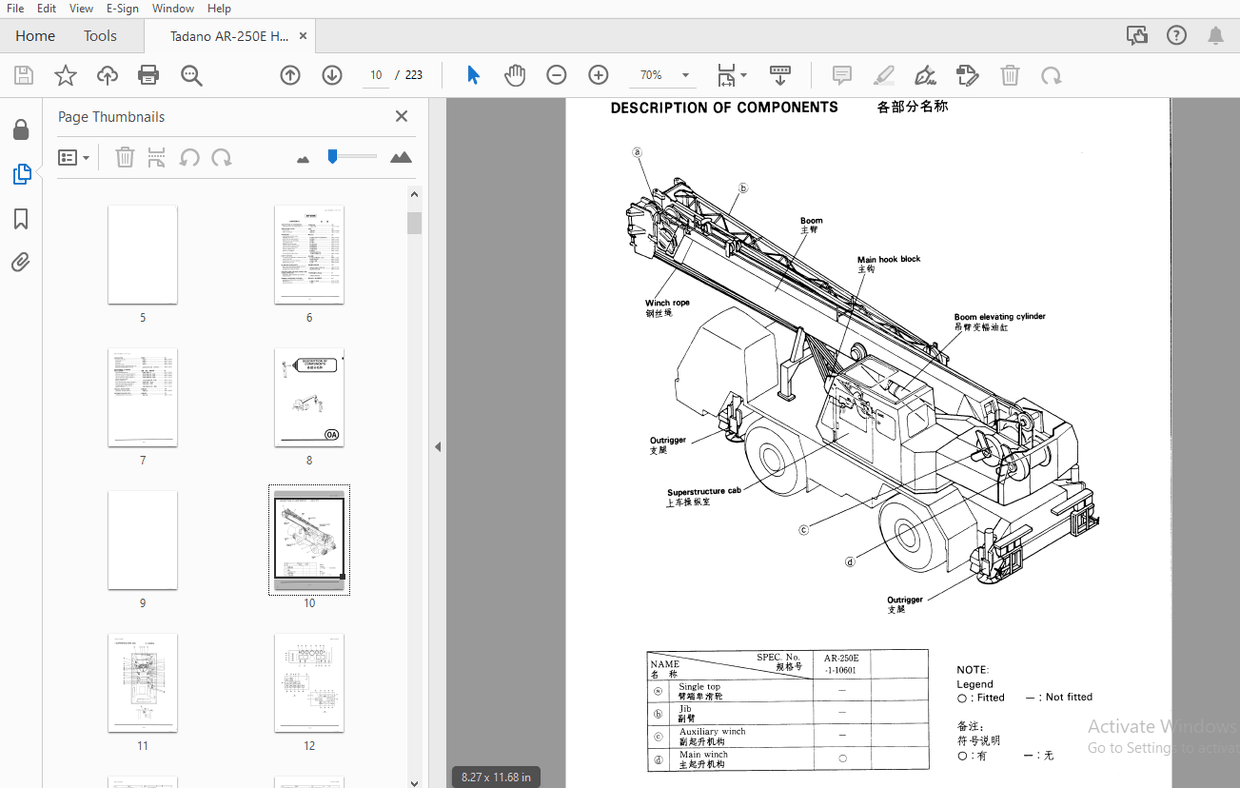Open the E-Sign menu
The height and width of the screenshot is (788, 1240).
122,8
